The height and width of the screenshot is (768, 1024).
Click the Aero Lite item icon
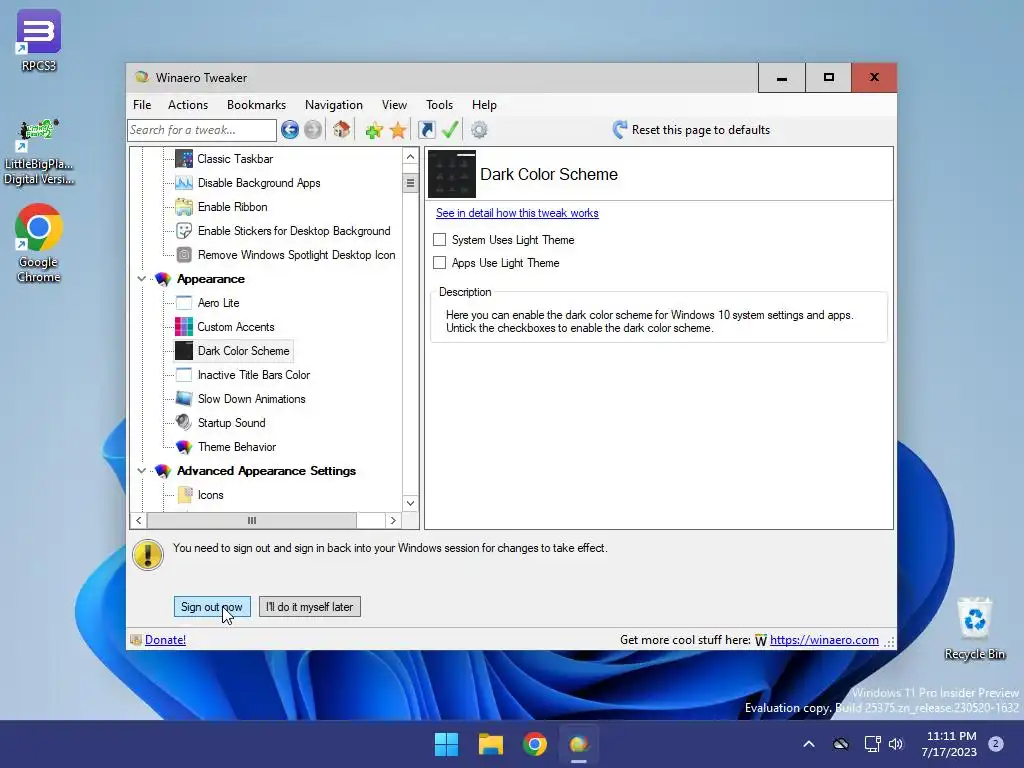click(184, 302)
